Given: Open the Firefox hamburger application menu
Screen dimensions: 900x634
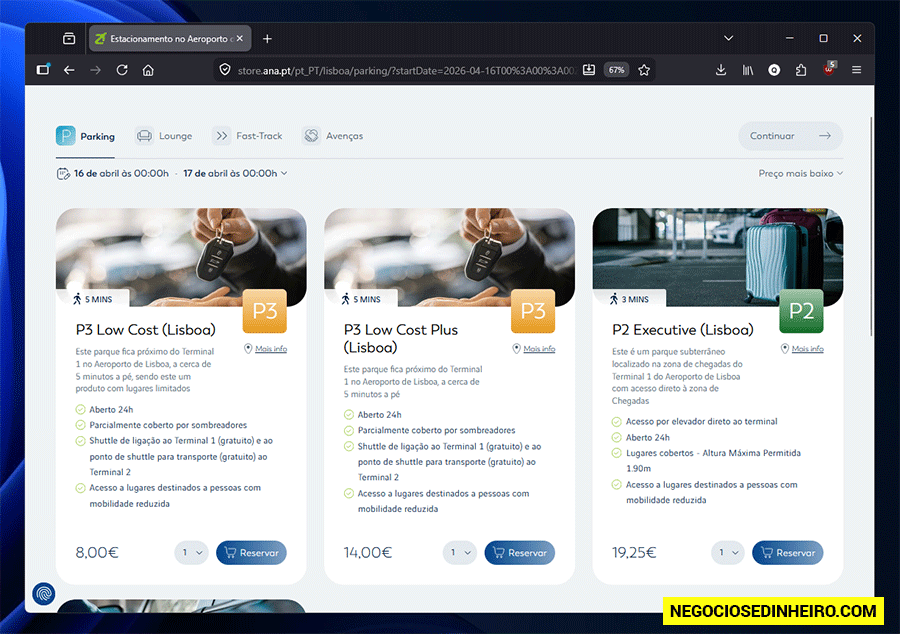Looking at the screenshot, I should [856, 70].
